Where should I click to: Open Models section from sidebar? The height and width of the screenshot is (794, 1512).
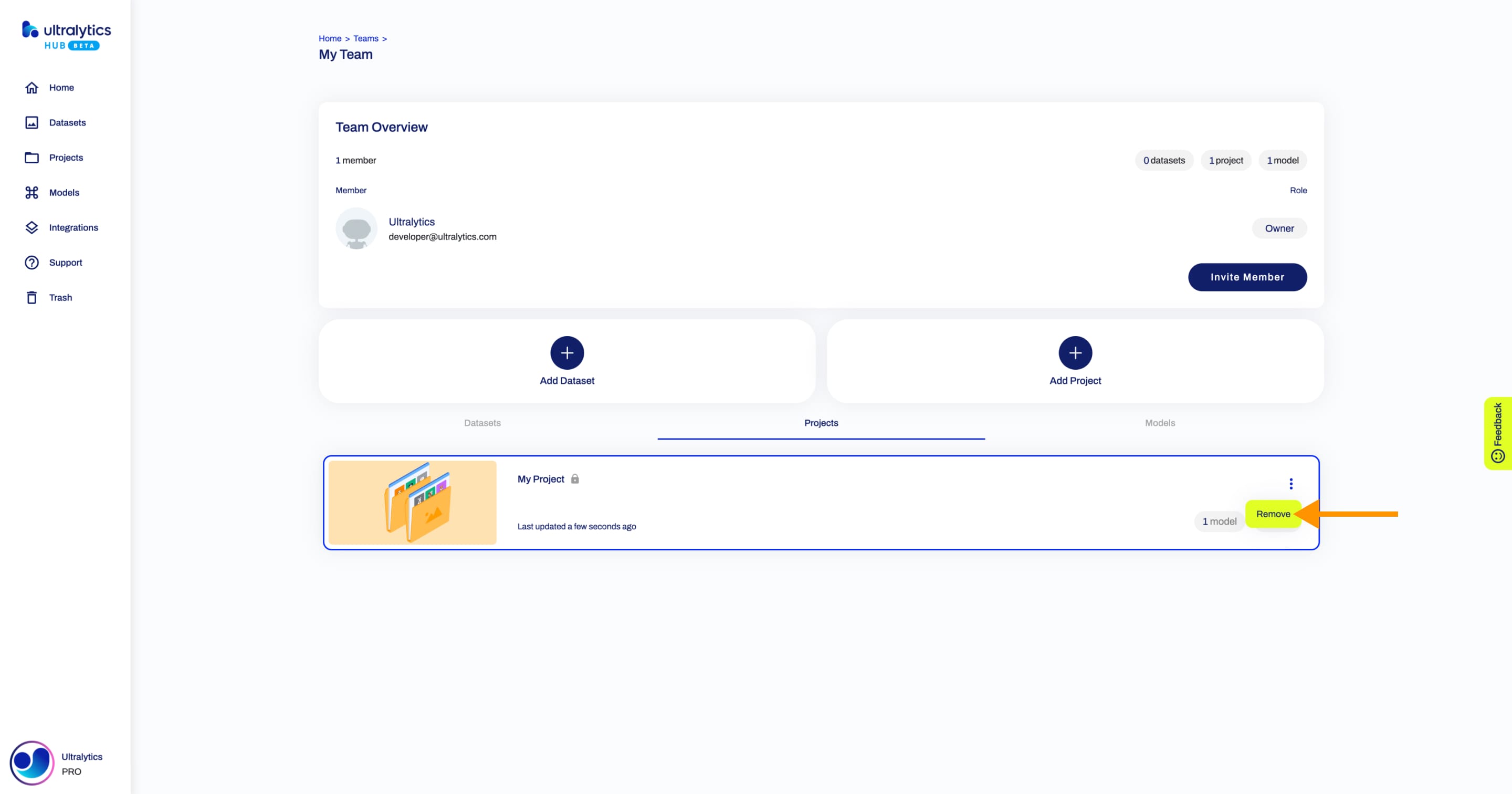[x=64, y=192]
